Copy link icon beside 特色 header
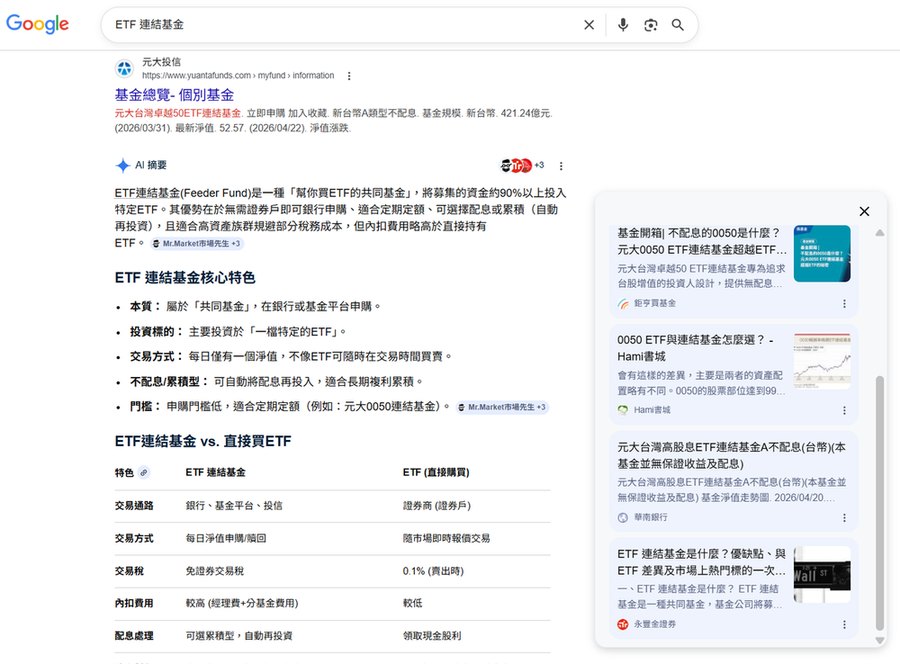The height and width of the screenshot is (664, 900). [144, 472]
